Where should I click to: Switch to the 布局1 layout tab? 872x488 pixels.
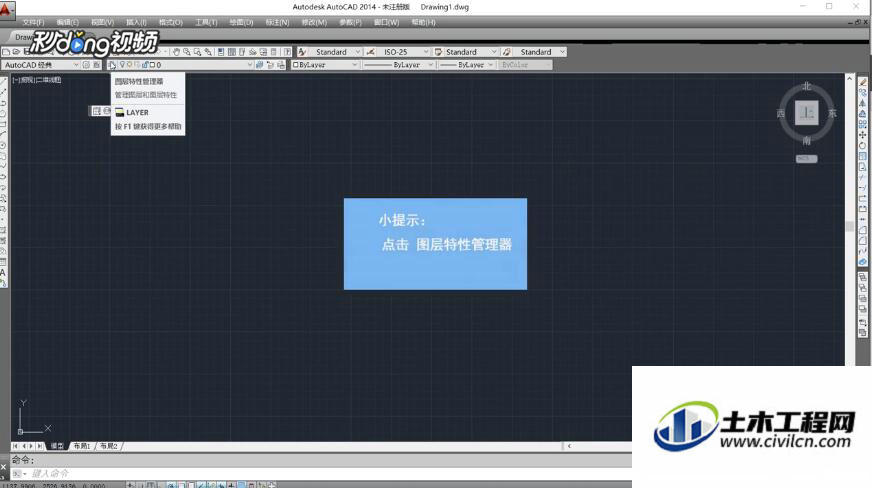click(x=82, y=446)
